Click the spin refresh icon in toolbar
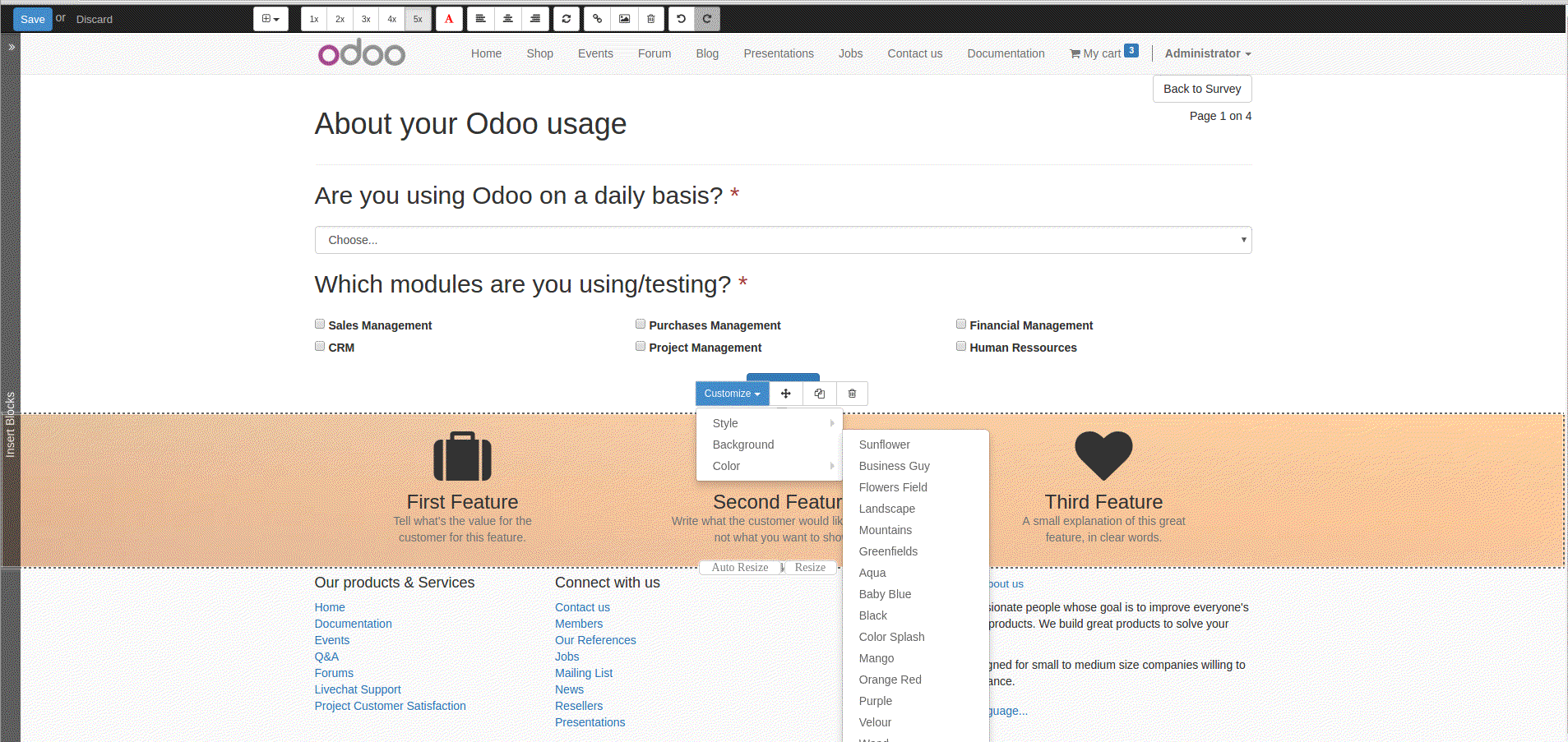This screenshot has height=742, width=1568. point(567,19)
